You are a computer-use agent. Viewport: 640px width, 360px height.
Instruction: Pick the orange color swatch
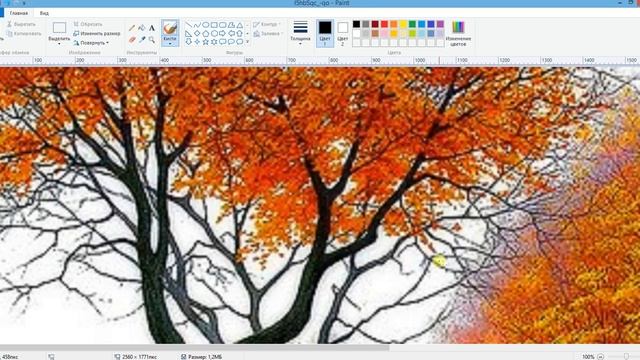coord(394,24)
